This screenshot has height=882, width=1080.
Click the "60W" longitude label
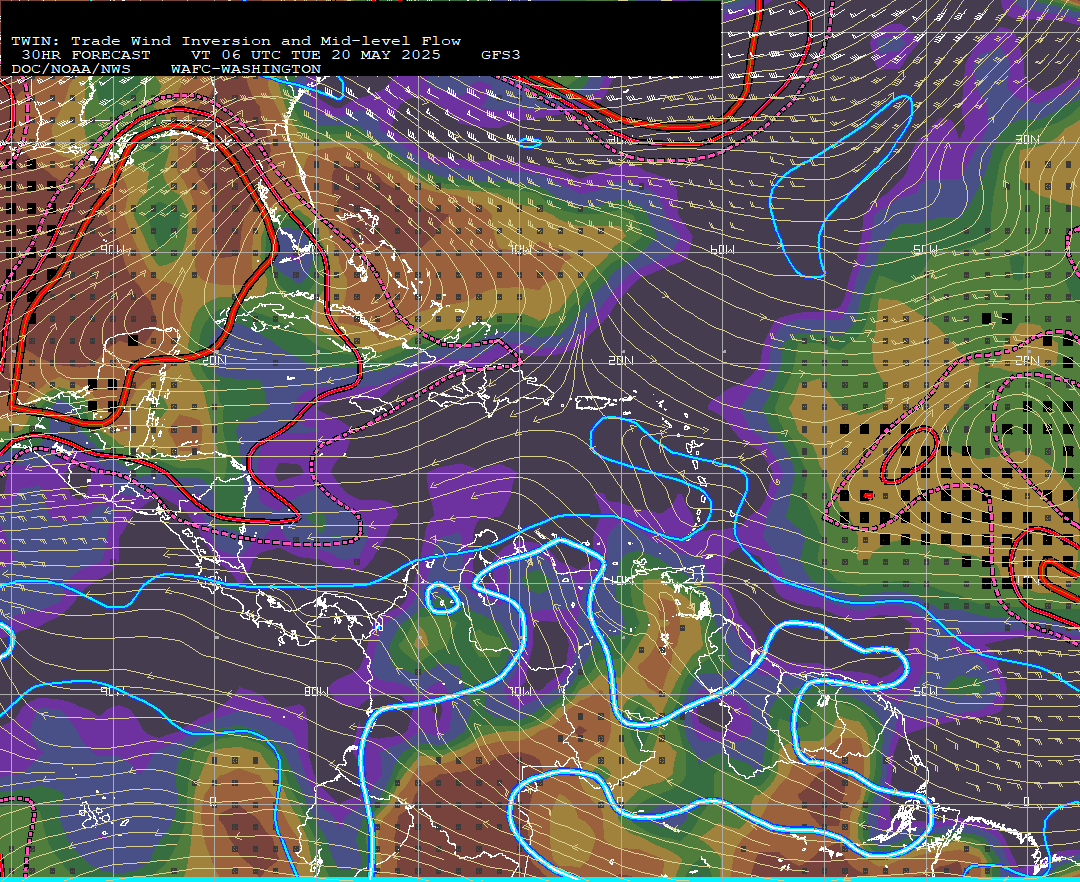722,249
